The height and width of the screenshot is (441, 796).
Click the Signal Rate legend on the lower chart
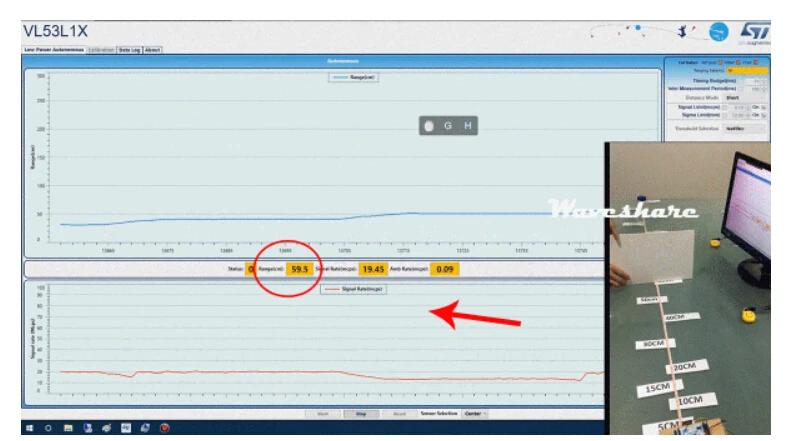(353, 289)
